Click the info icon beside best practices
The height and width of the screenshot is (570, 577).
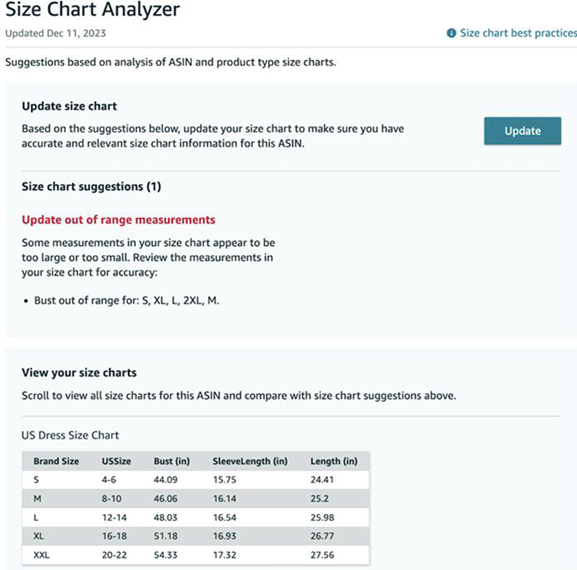451,33
